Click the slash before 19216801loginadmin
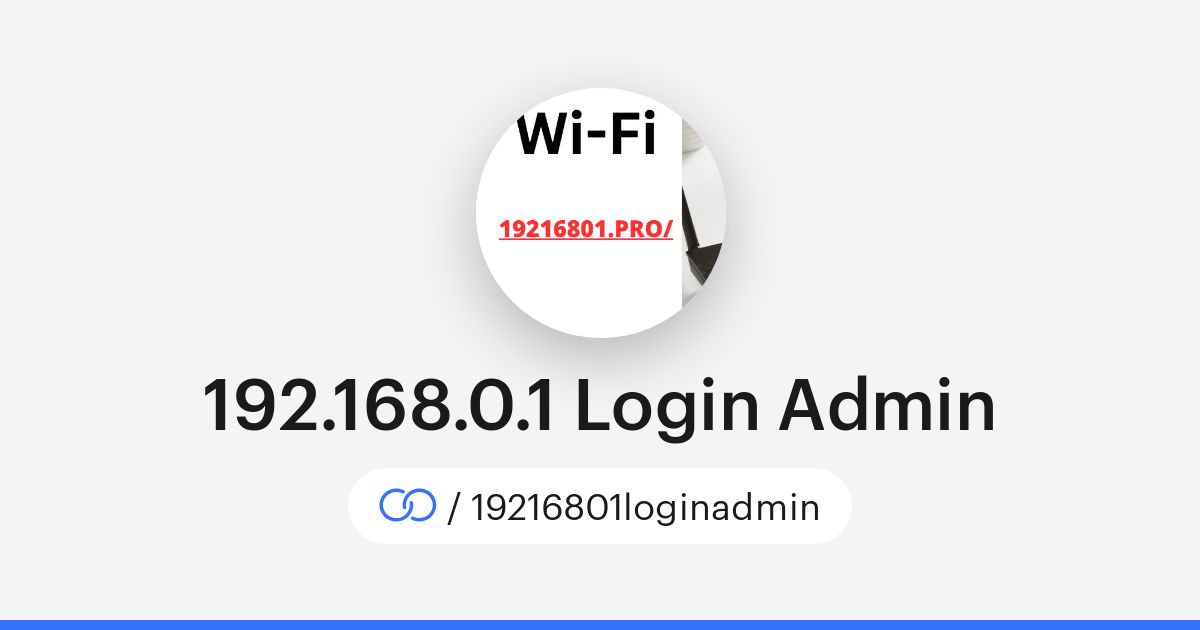 [x=455, y=507]
